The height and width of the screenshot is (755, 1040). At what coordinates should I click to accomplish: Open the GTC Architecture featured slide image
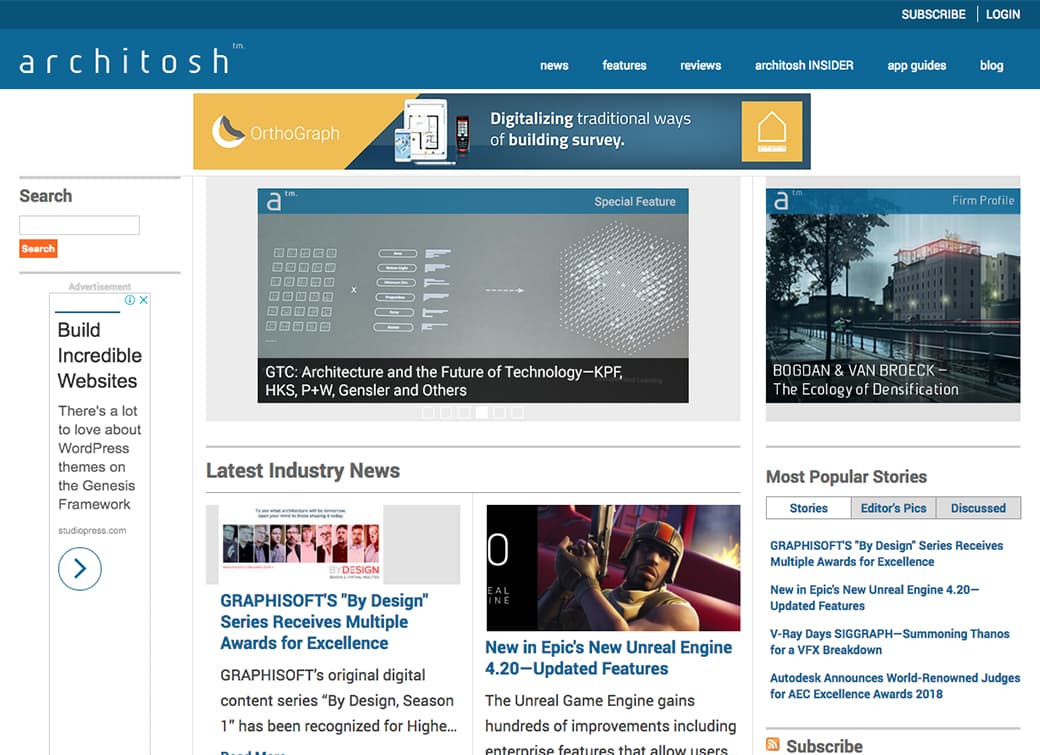tap(473, 286)
